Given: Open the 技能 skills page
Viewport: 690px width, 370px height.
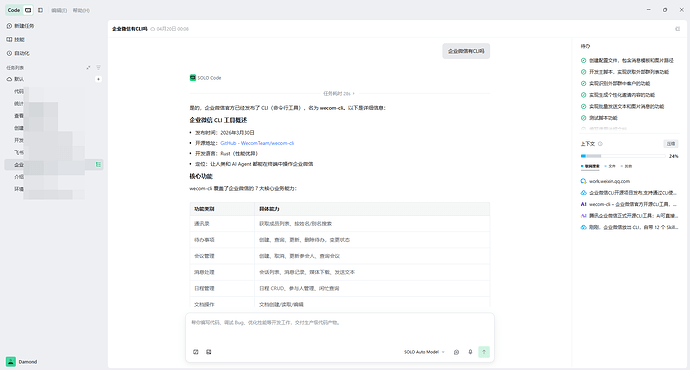Looking at the screenshot, I should point(16,40).
